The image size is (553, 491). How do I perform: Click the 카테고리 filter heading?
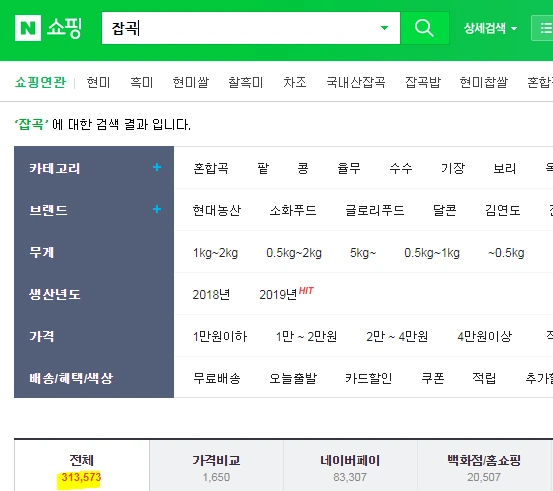[x=55, y=168]
